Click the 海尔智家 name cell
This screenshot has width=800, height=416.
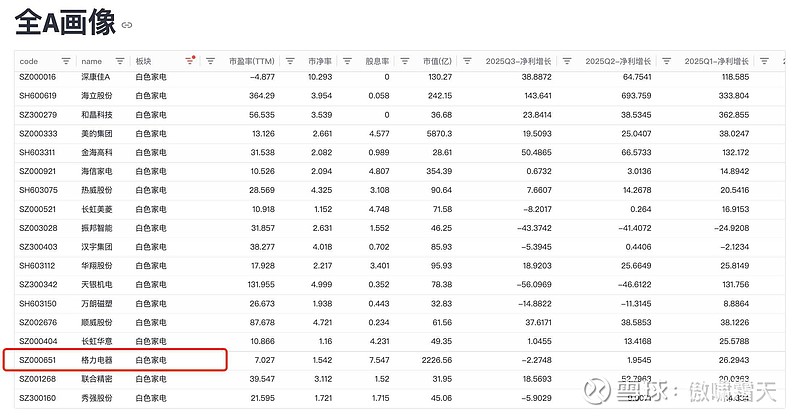tap(98, 171)
